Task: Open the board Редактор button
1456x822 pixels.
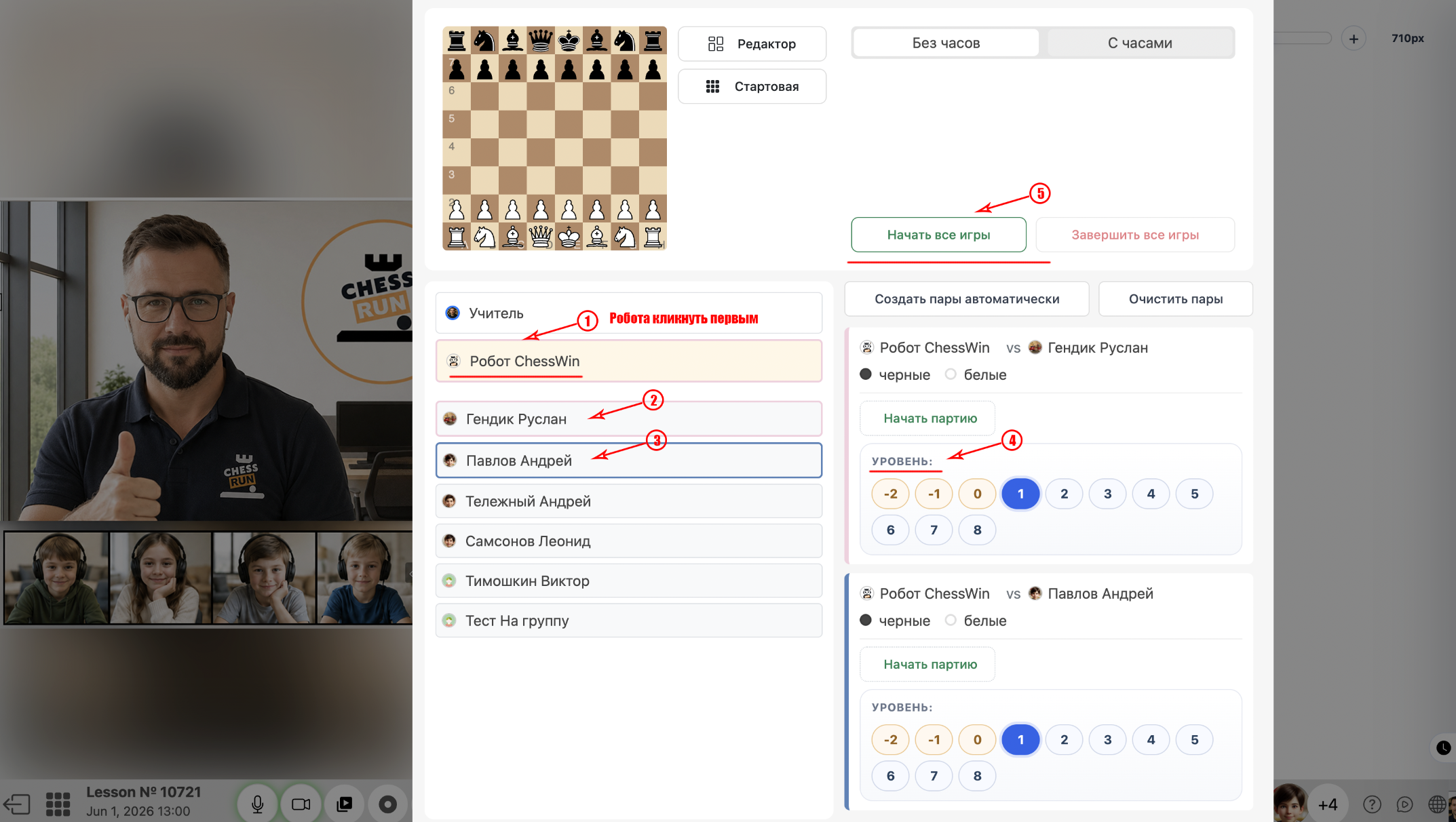Action: tap(752, 44)
